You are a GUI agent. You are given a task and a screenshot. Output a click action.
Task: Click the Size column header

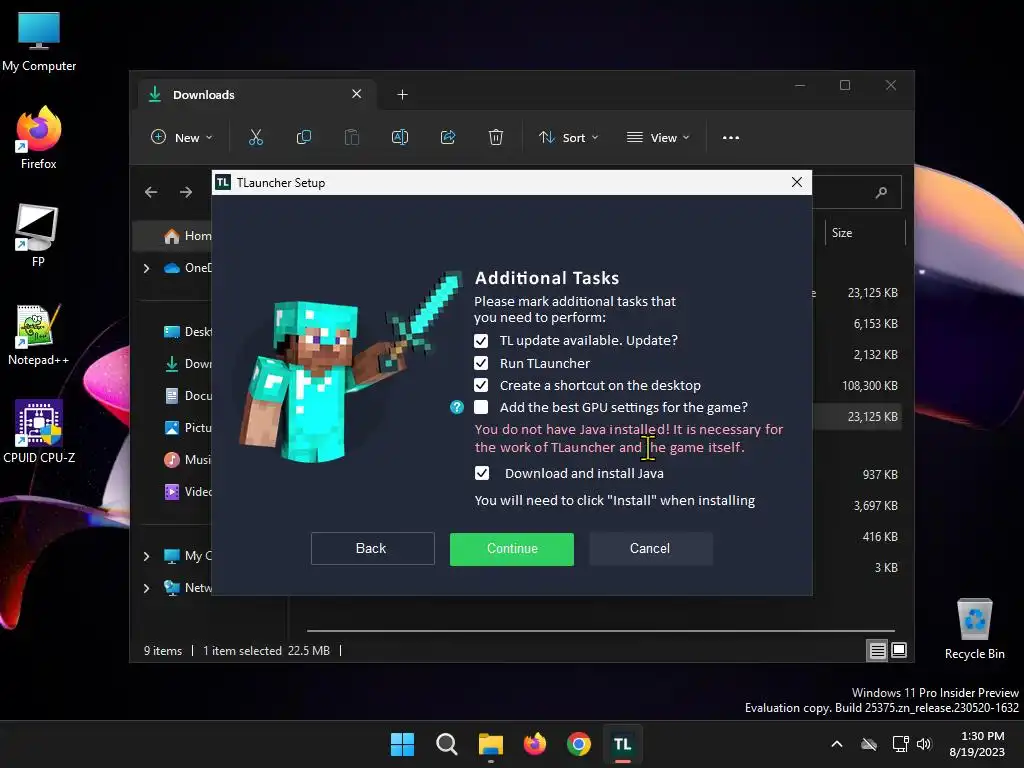click(x=865, y=233)
